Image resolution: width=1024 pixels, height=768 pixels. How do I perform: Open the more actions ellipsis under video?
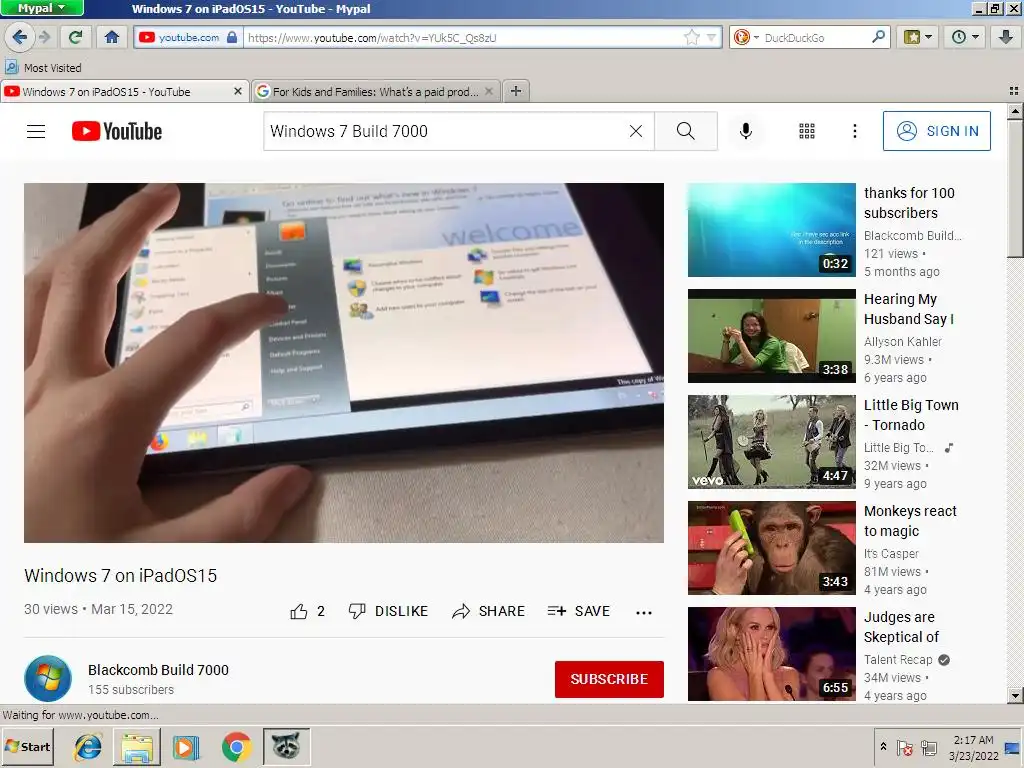pyautogui.click(x=644, y=612)
